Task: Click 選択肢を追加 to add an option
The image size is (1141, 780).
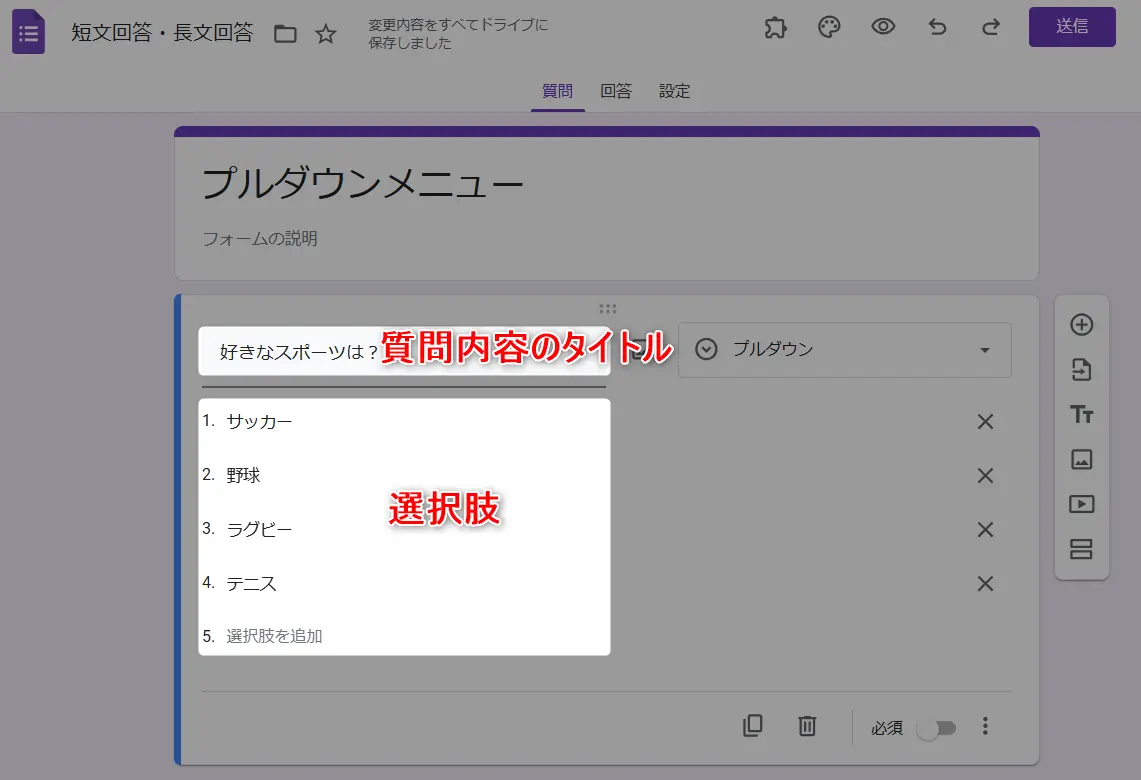Action: pos(274,636)
